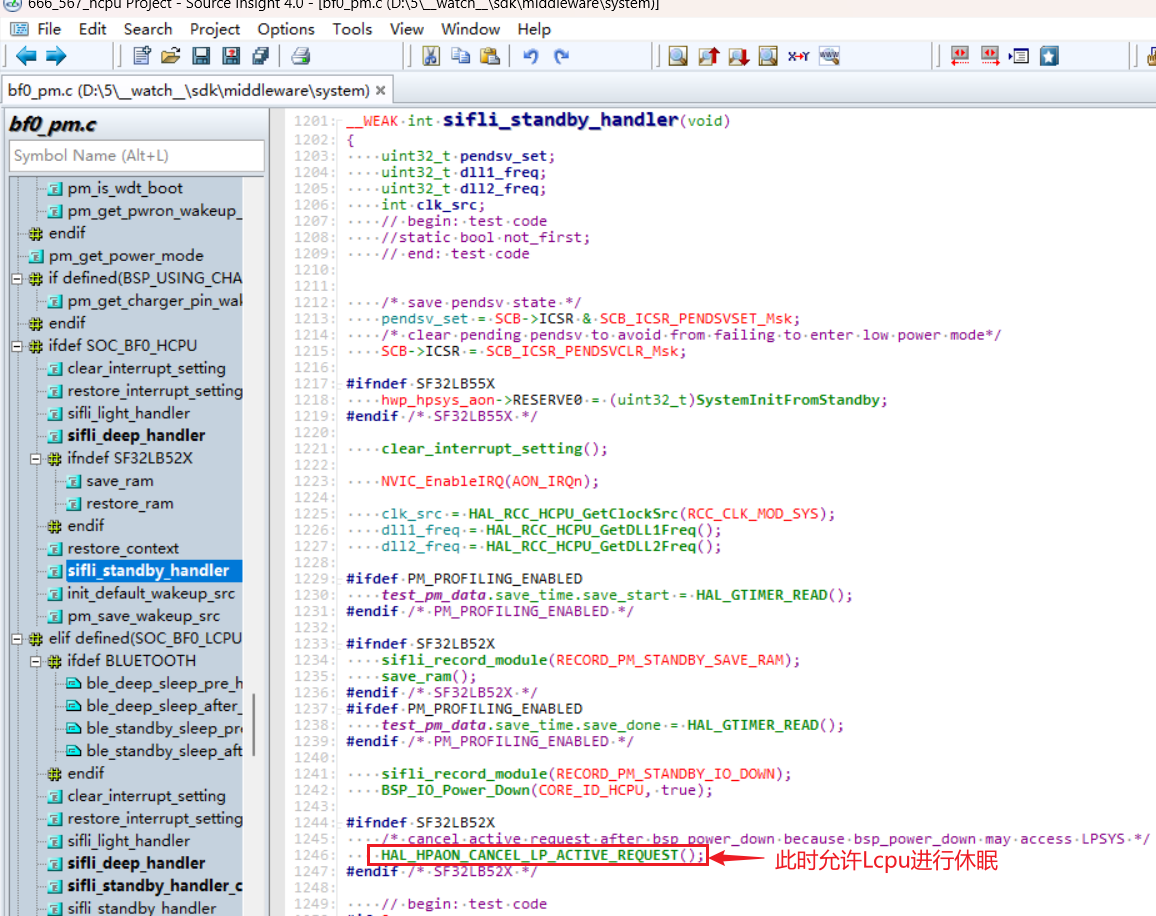This screenshot has width=1156, height=916.
Task: Open the View menu
Action: point(407,30)
